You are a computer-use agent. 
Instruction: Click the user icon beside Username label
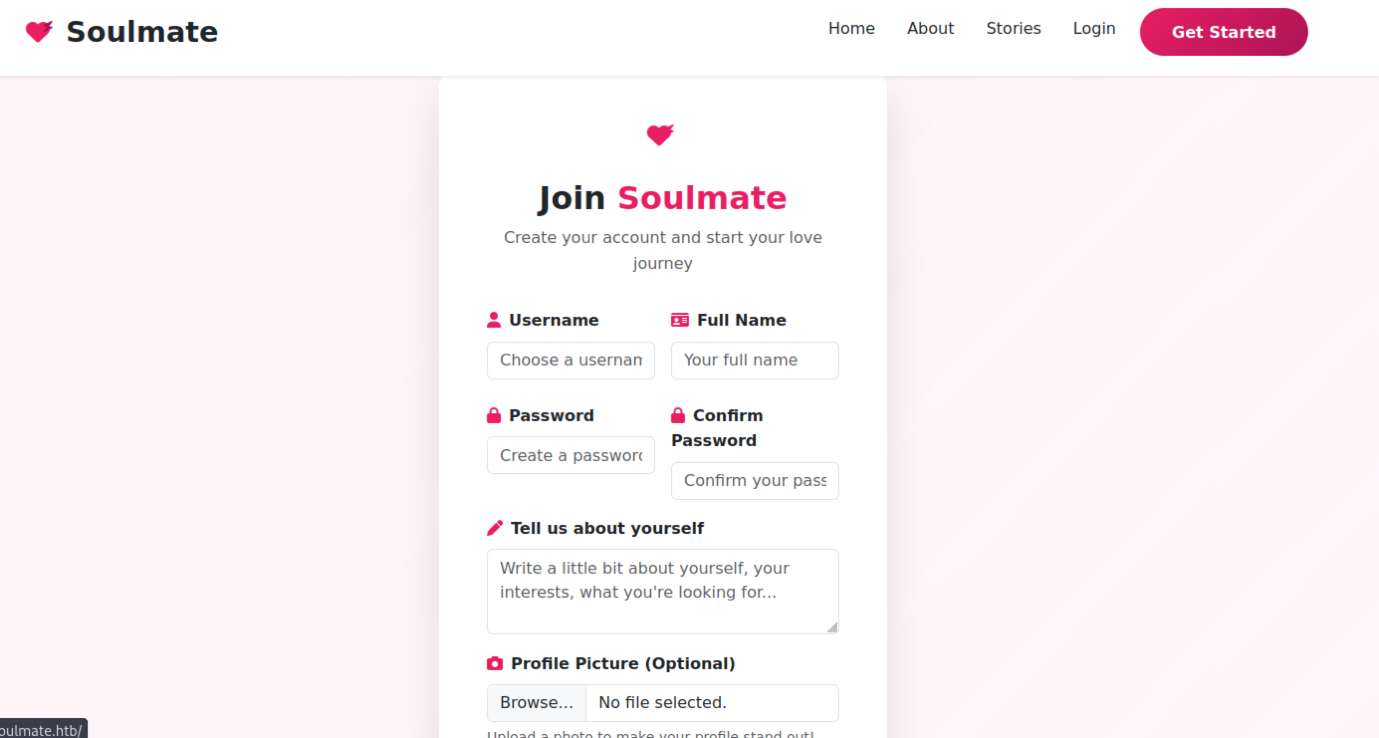[494, 320]
